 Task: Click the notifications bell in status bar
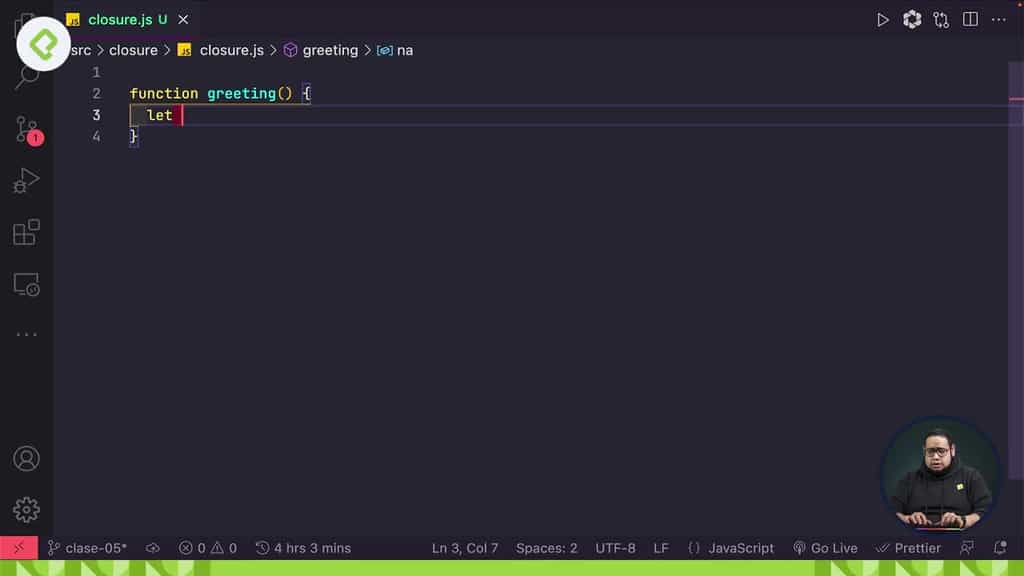(999, 548)
